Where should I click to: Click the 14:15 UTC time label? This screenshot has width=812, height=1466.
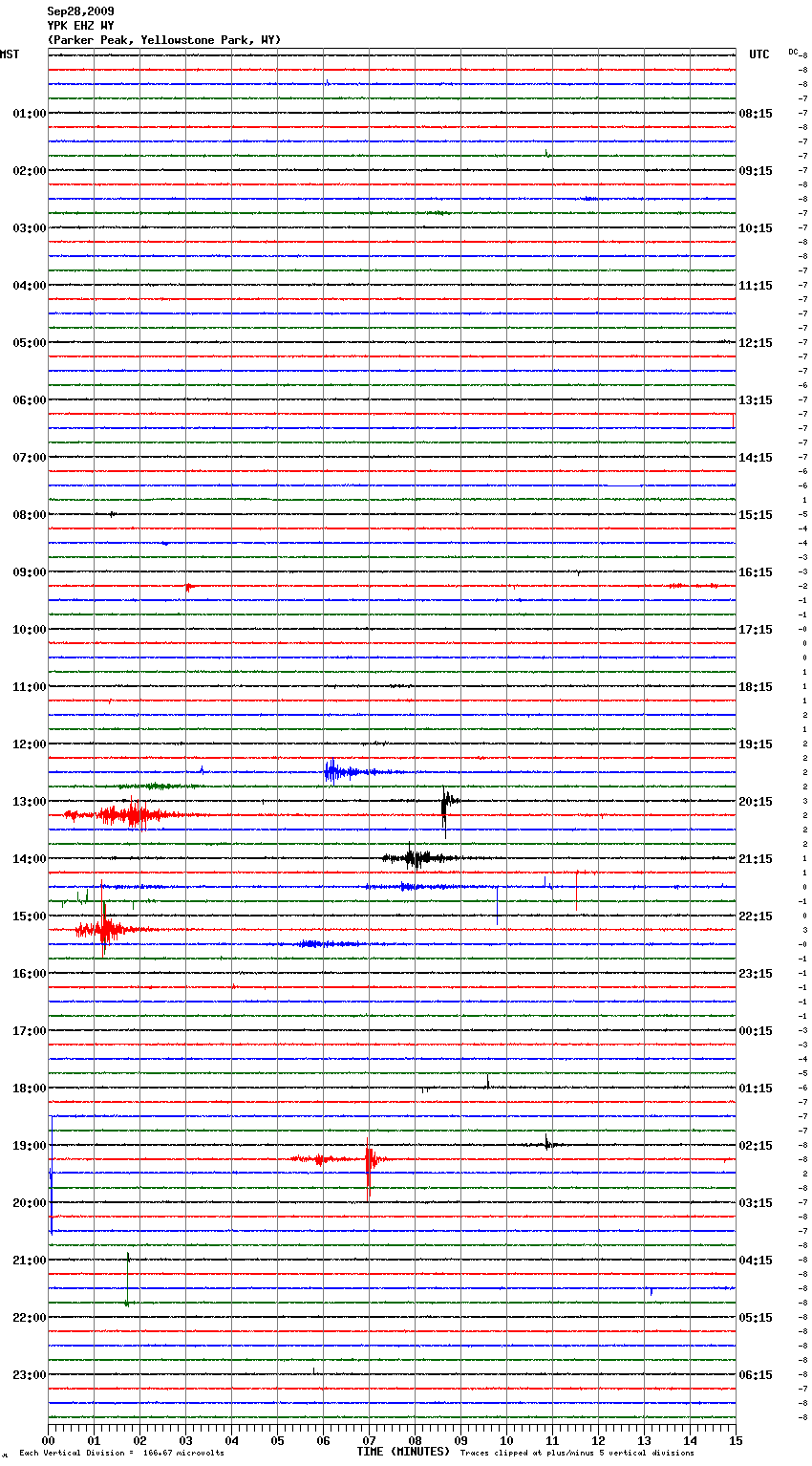pyautogui.click(x=756, y=458)
